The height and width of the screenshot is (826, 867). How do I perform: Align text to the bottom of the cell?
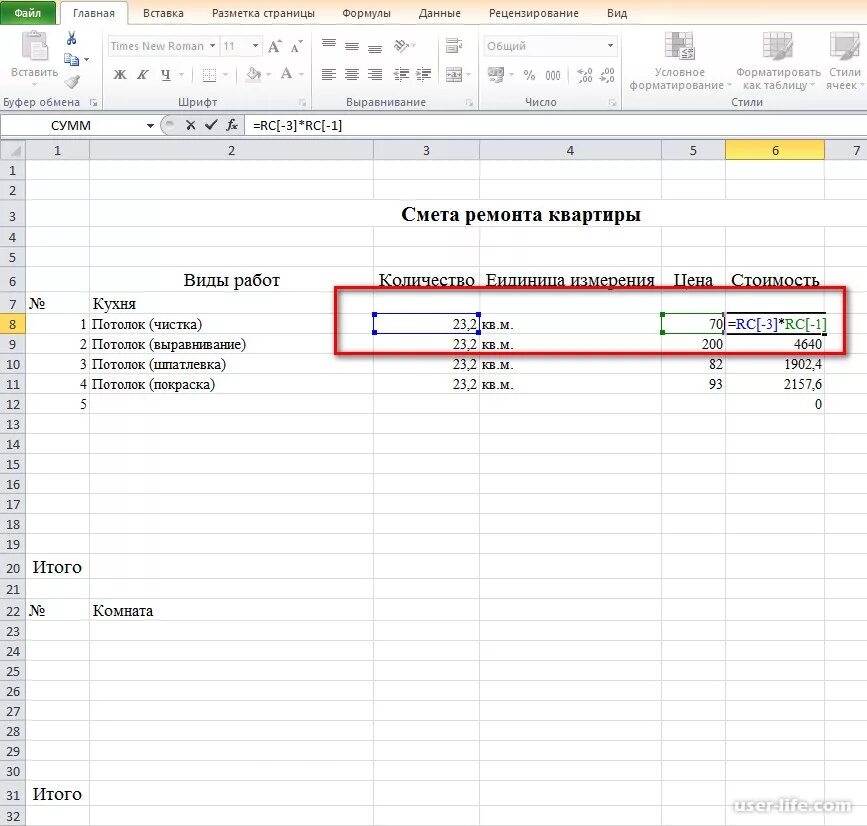(x=375, y=49)
